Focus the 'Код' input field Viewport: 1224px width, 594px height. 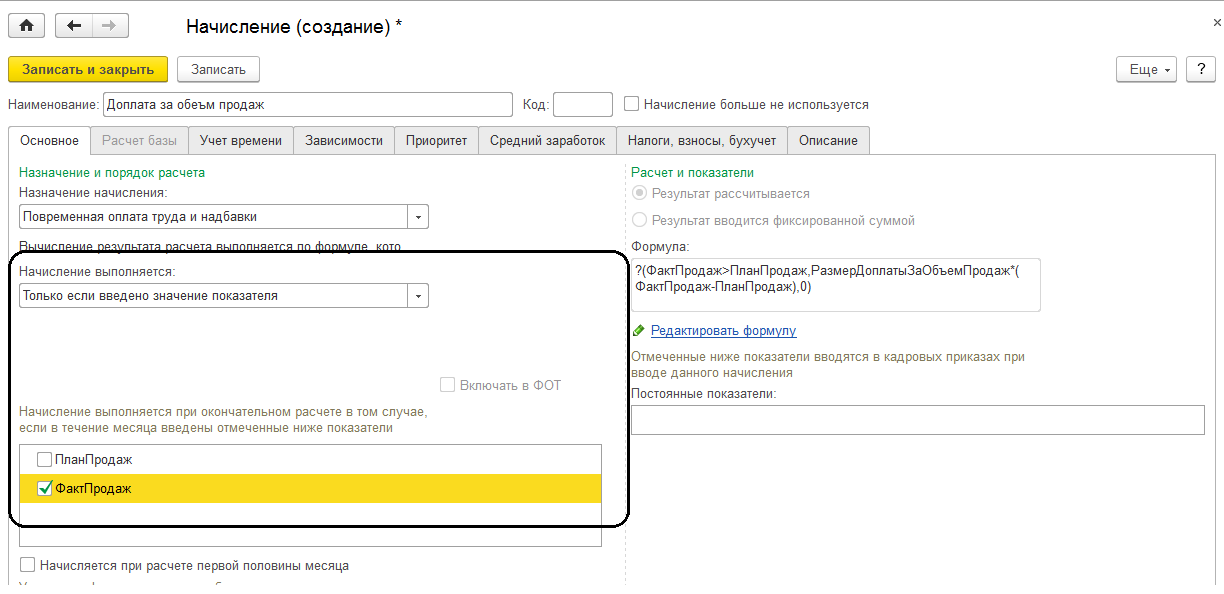(x=582, y=104)
